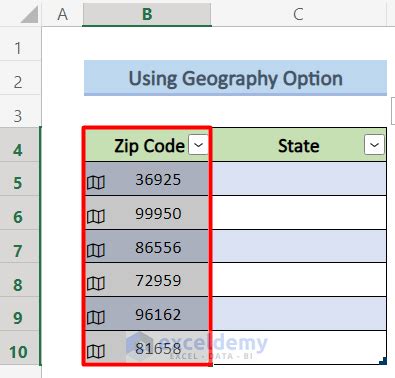395x378 pixels.
Task: Click the geography map icon beside 99950
Action: pos(96,217)
